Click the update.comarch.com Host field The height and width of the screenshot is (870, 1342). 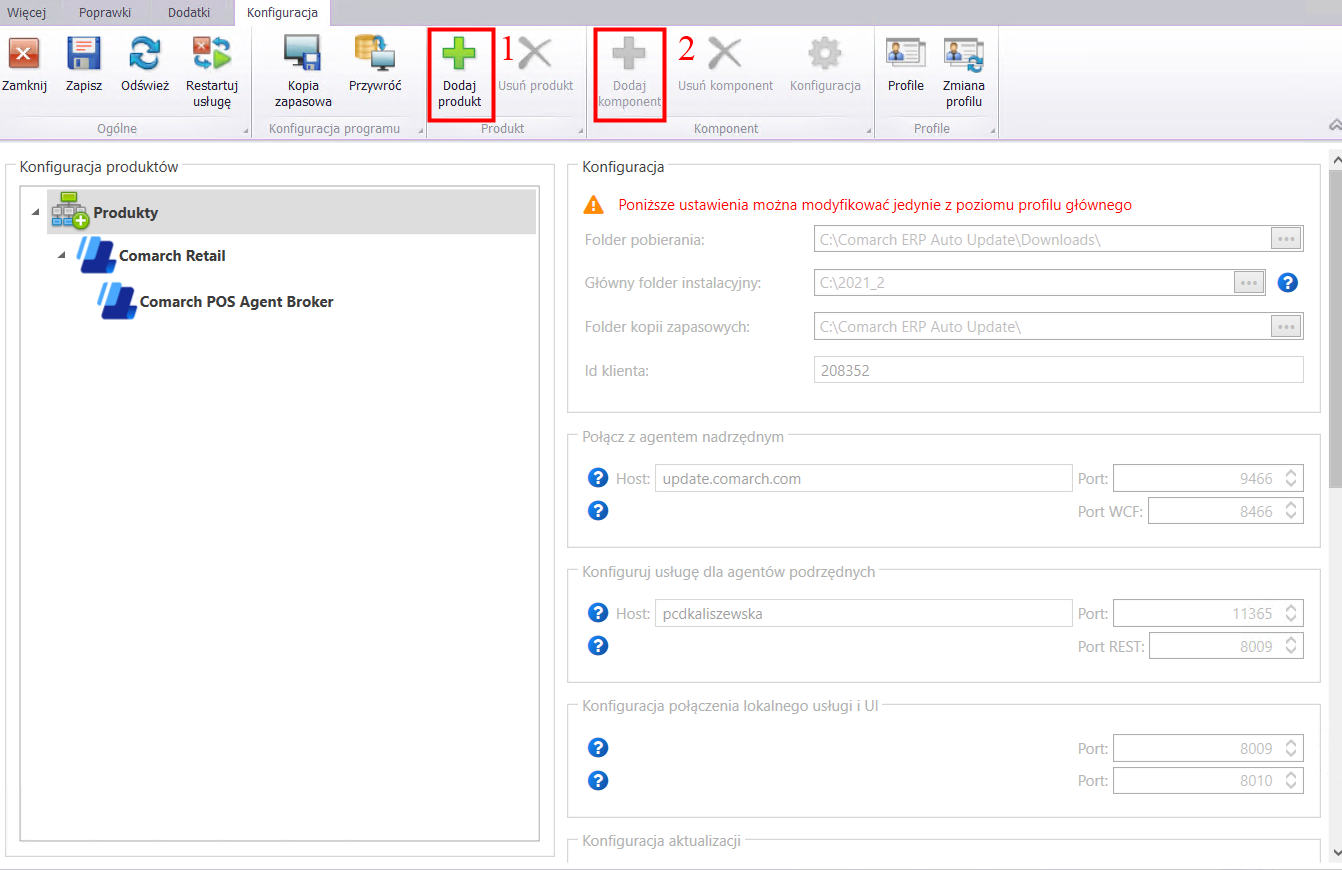point(864,478)
